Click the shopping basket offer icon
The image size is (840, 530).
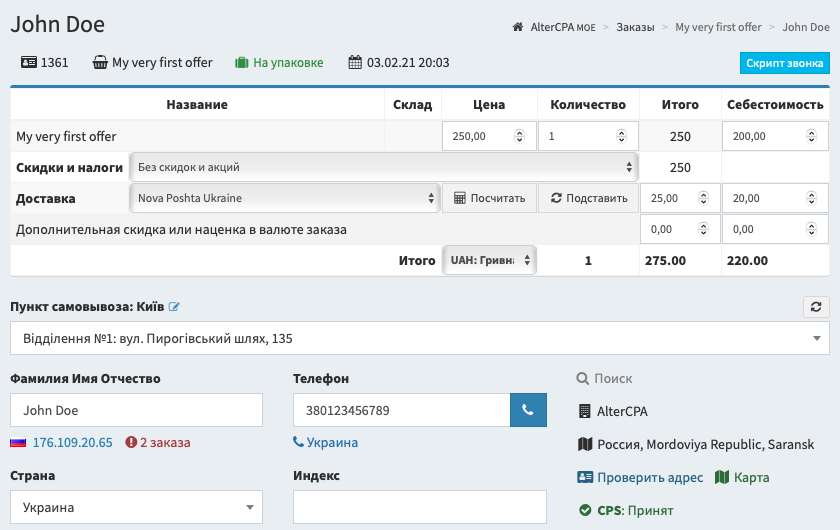coord(100,62)
